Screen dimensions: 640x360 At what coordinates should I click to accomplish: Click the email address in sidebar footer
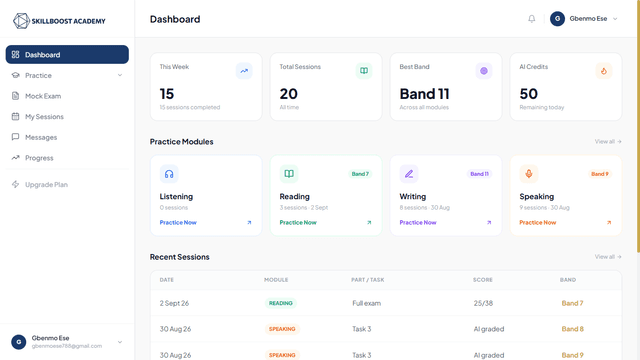click(x=67, y=346)
